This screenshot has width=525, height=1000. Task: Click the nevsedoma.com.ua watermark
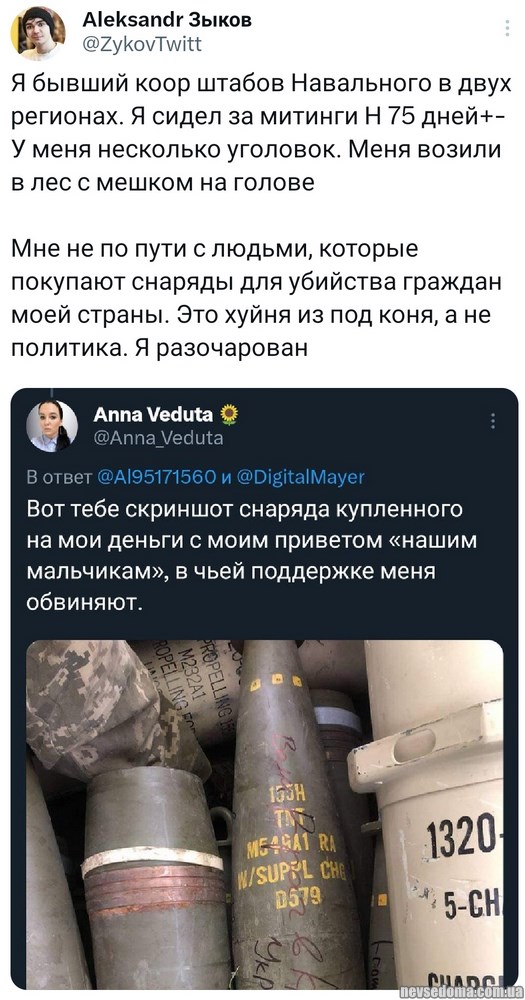click(461, 991)
